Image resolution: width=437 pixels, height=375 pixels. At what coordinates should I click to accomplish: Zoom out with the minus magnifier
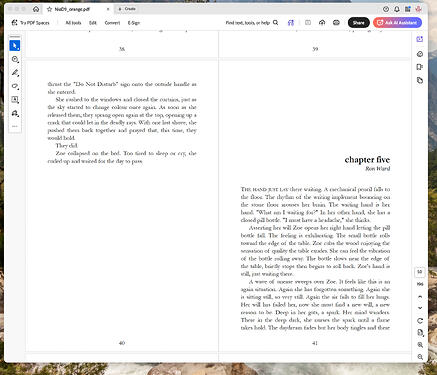coord(420,357)
